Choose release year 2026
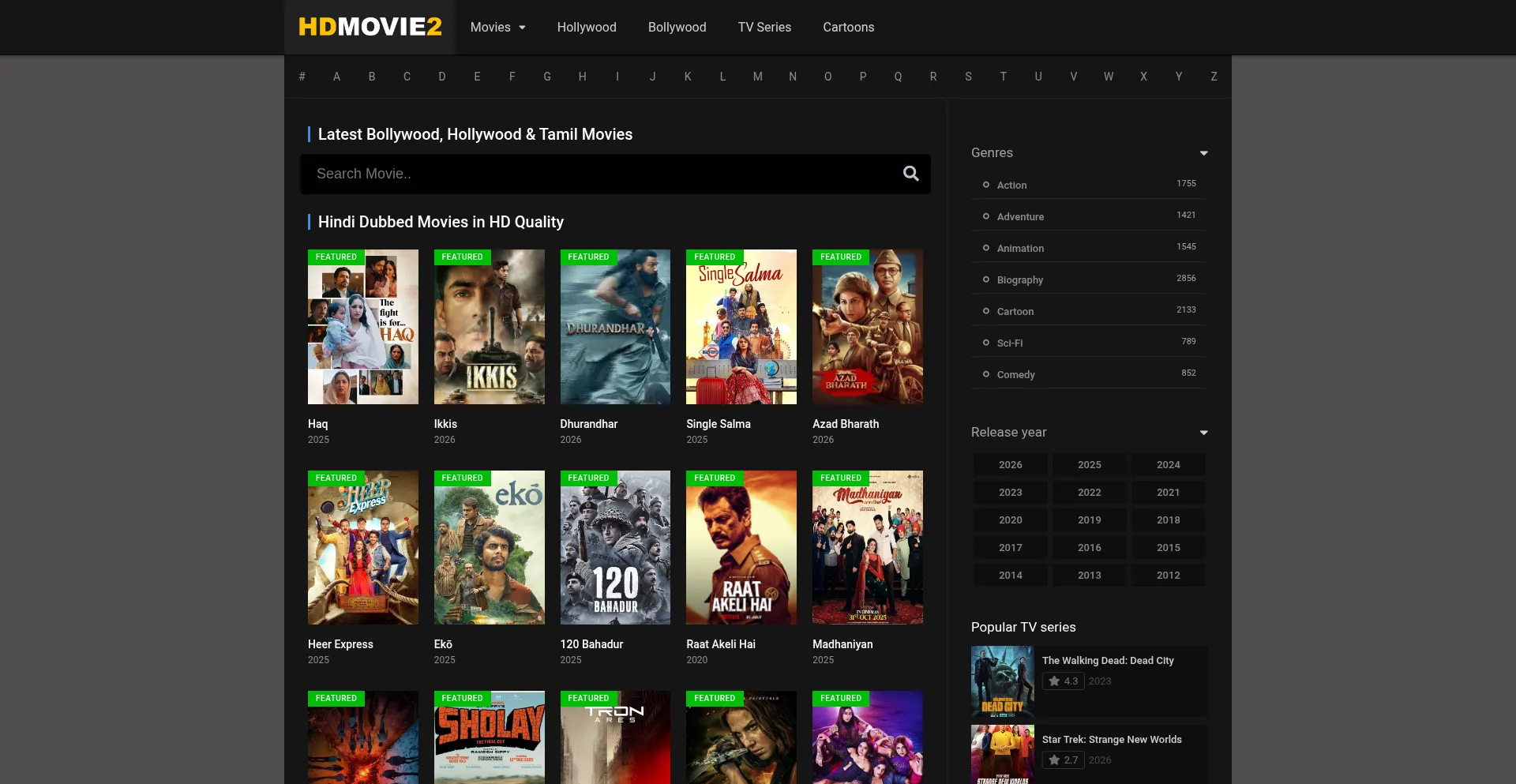This screenshot has height=784, width=1516. coord(1010,465)
